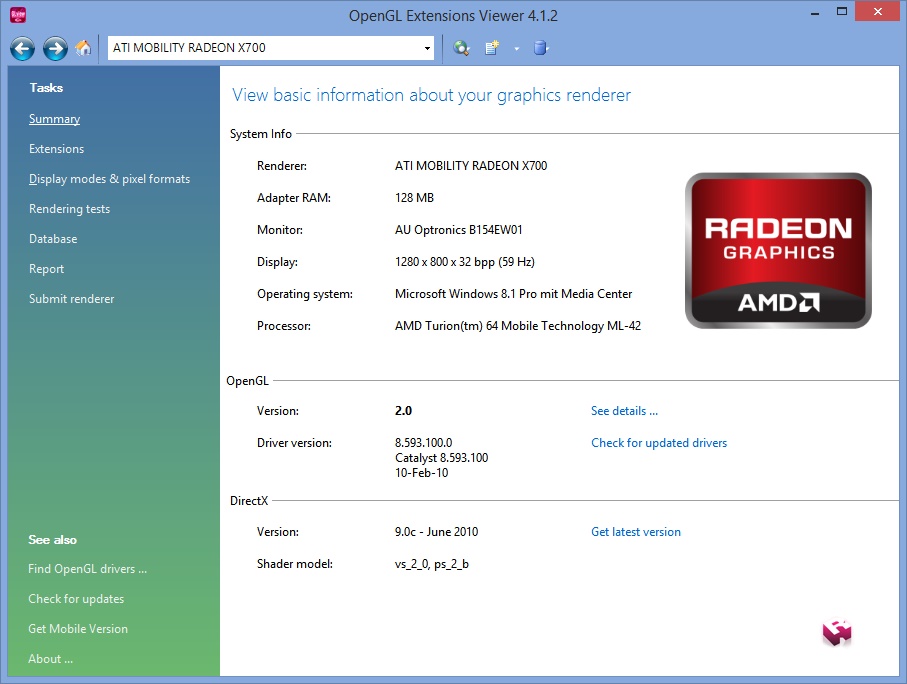This screenshot has width=907, height=684.
Task: Click the app icon in the title bar
Action: 18,15
